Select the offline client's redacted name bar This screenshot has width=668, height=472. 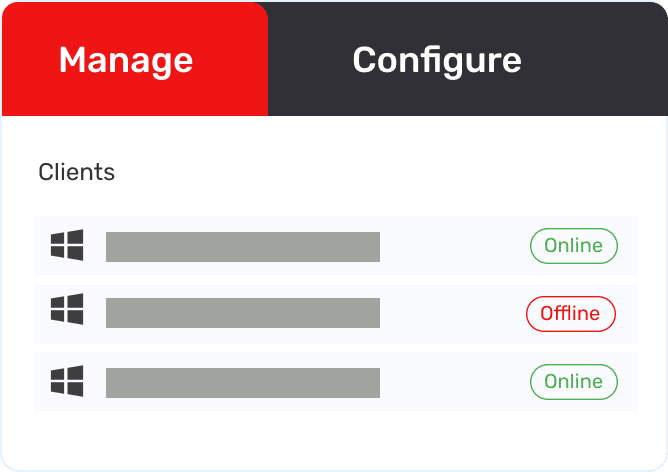243,313
